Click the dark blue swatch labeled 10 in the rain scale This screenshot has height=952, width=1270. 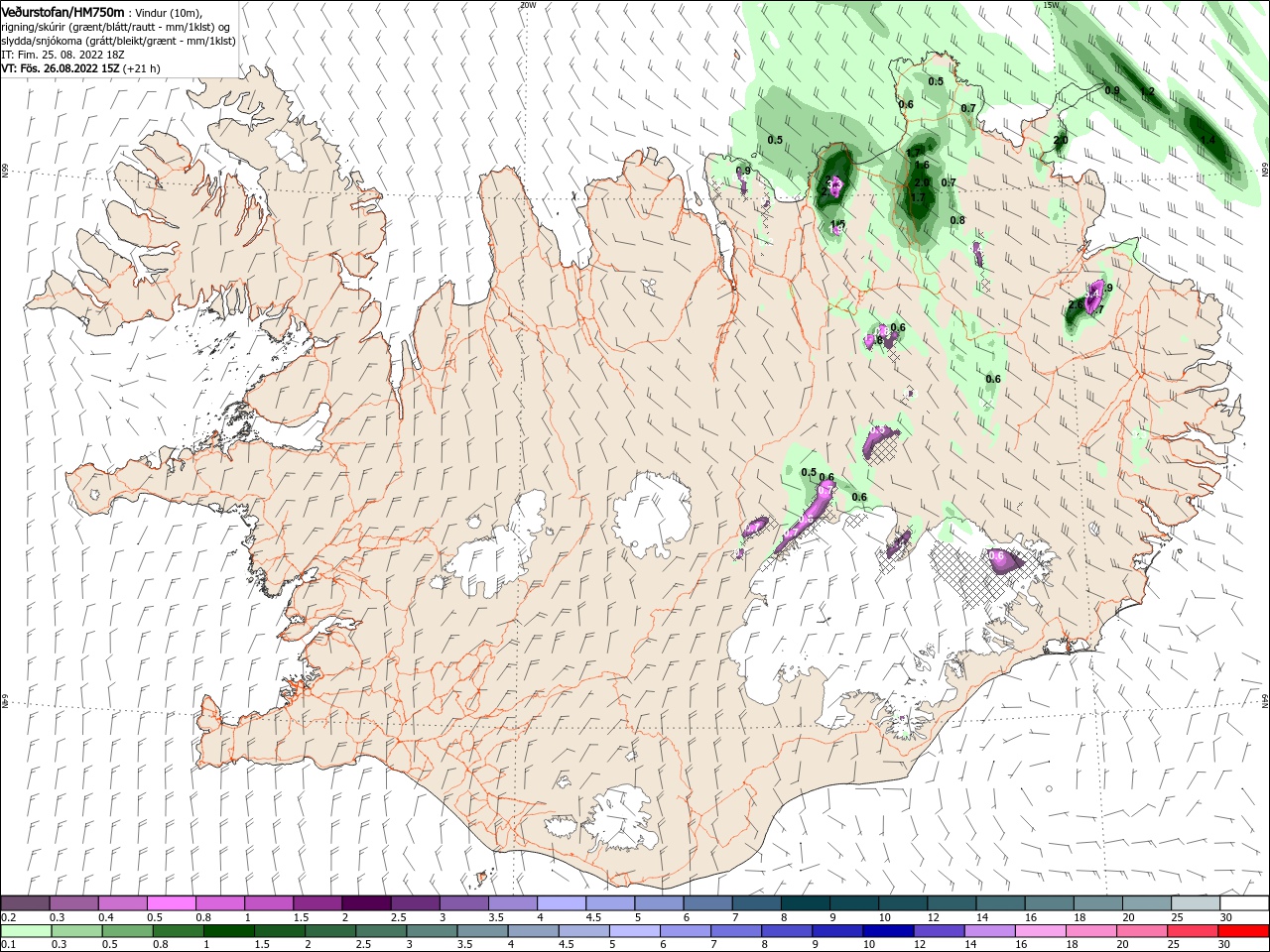(886, 931)
